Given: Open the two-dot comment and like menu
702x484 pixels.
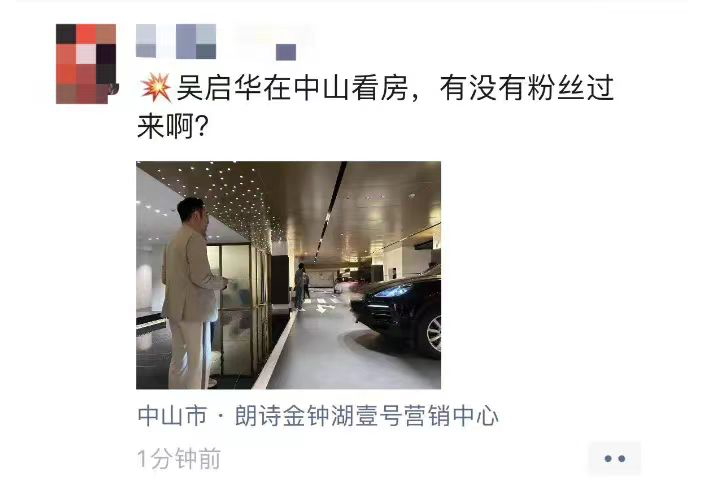Looking at the screenshot, I should coord(615,458).
